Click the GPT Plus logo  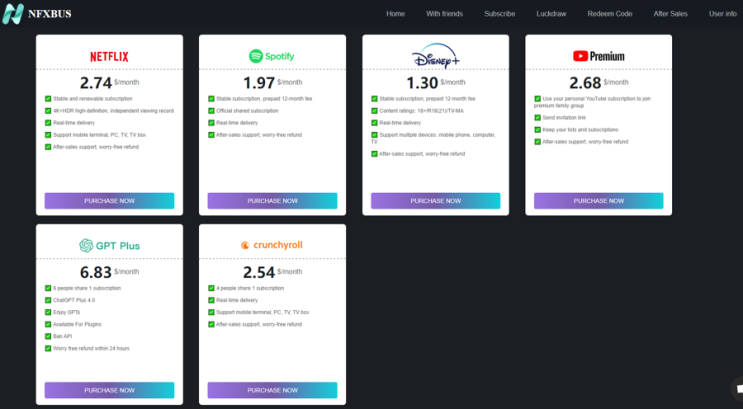click(x=109, y=245)
